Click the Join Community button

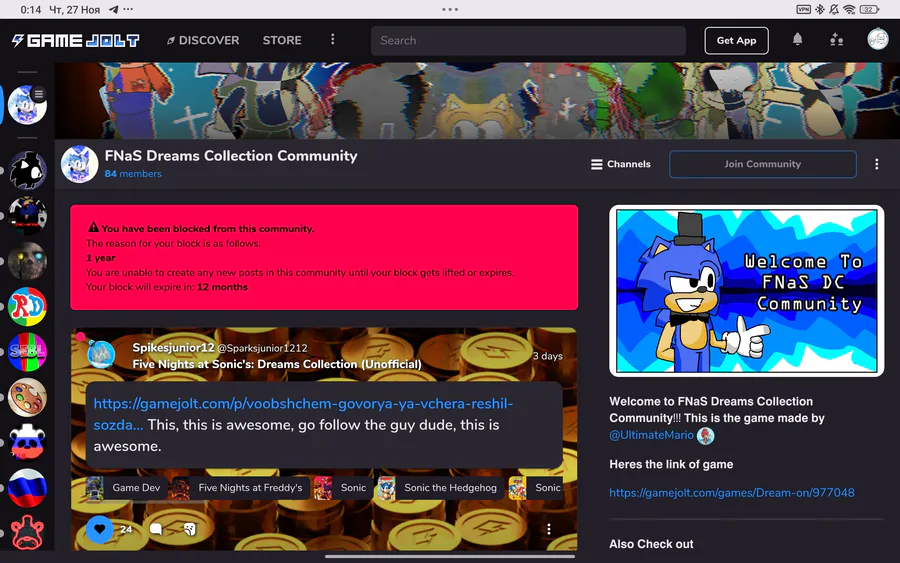pyautogui.click(x=763, y=164)
